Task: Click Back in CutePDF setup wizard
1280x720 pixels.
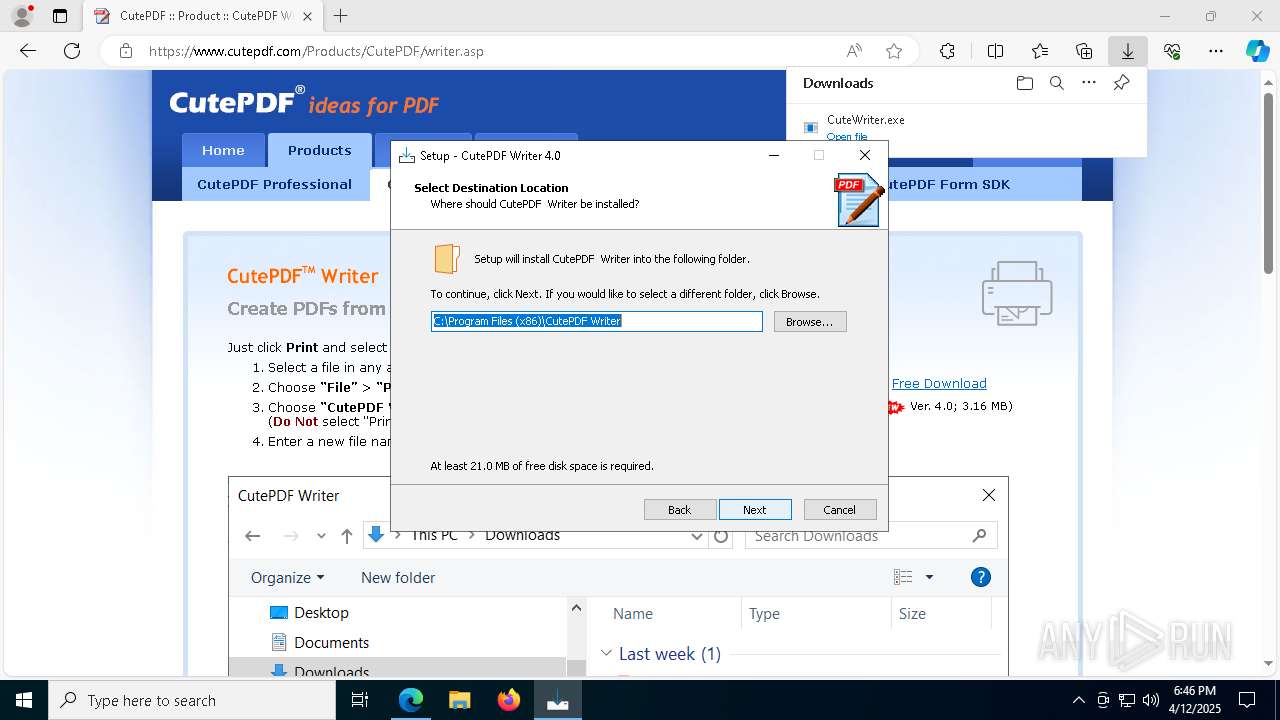Action: [x=680, y=510]
